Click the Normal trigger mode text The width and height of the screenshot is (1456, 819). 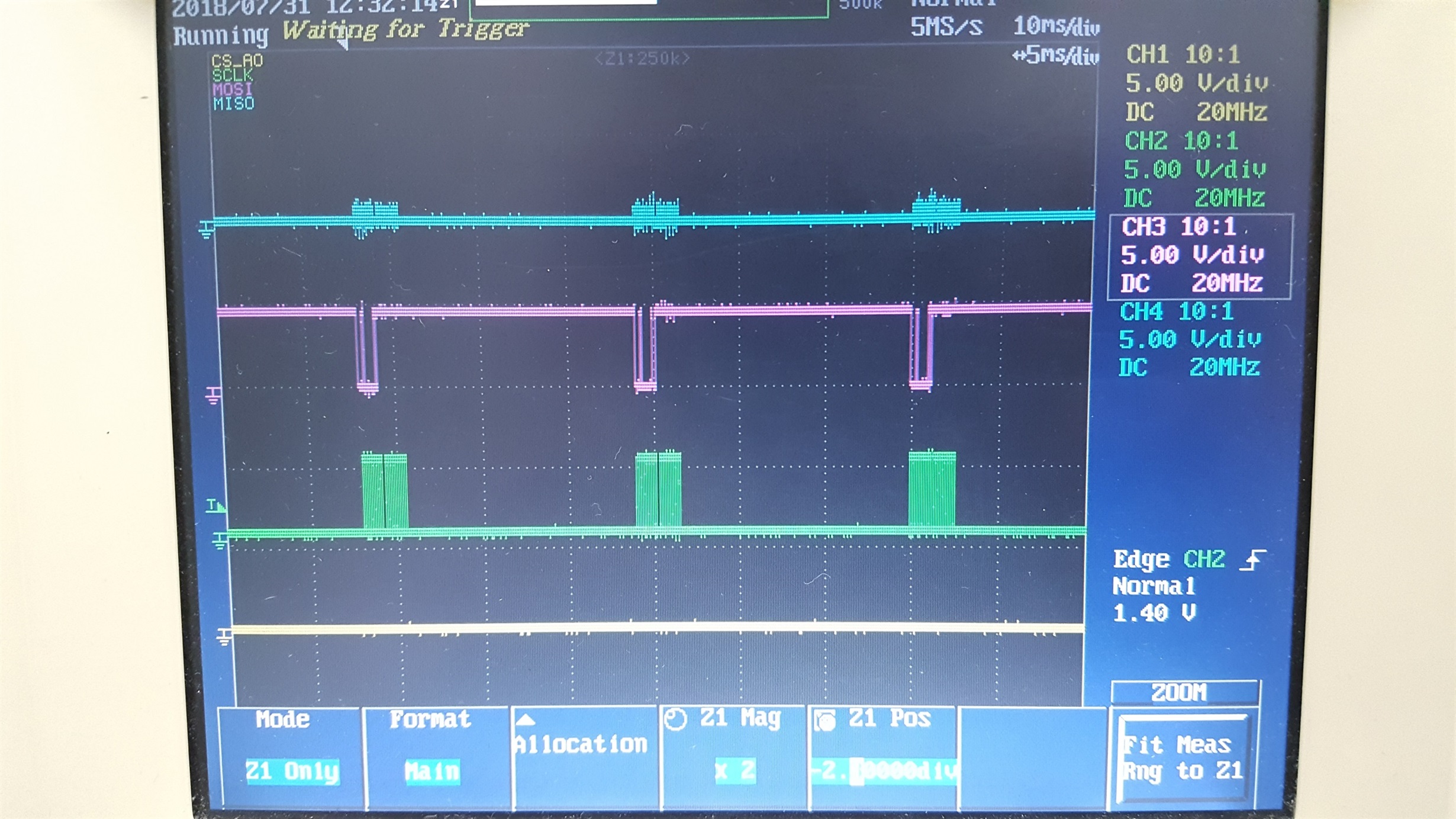1154,586
